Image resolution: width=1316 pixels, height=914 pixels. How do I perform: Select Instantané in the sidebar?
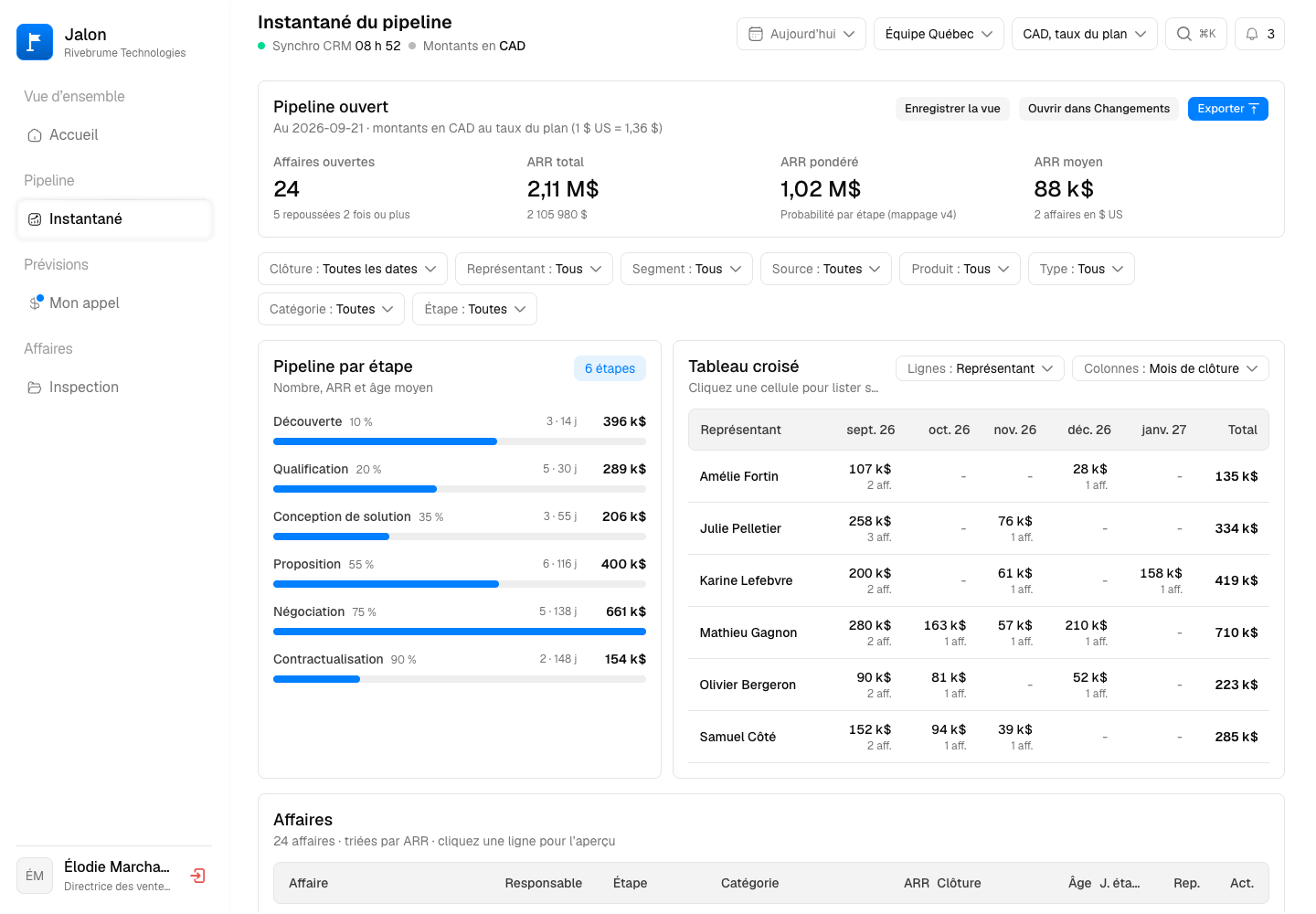click(x=114, y=219)
